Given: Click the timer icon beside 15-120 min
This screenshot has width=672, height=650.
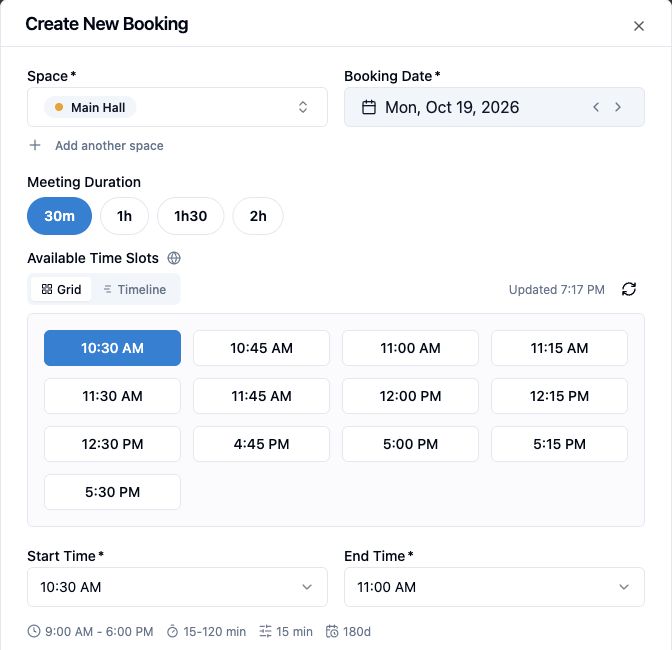Looking at the screenshot, I should click(172, 632).
